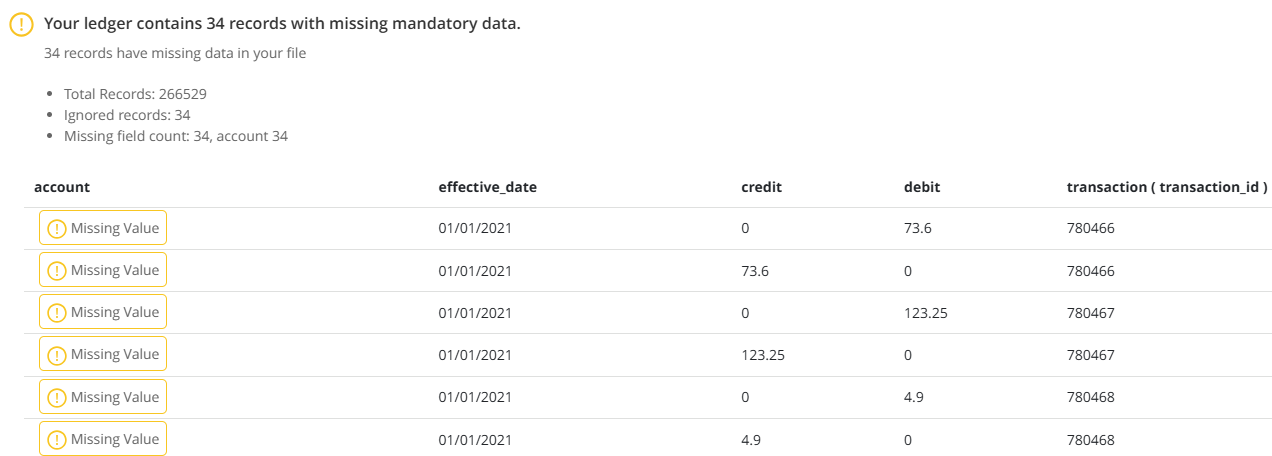The width and height of the screenshot is (1272, 456).
Task: Select the 4.9 debit cell
Action: [913, 397]
